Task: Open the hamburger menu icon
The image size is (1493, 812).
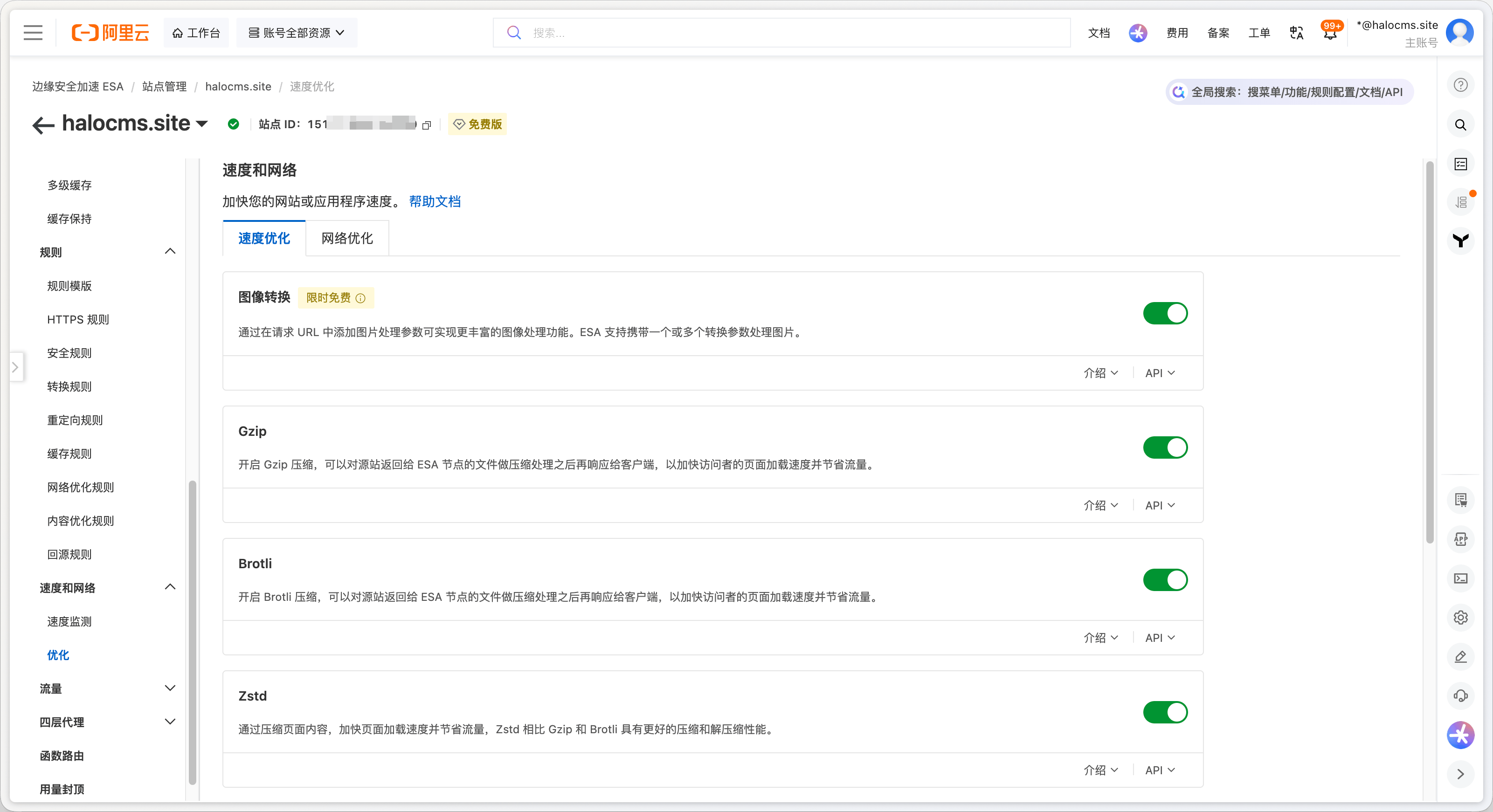Action: point(33,33)
